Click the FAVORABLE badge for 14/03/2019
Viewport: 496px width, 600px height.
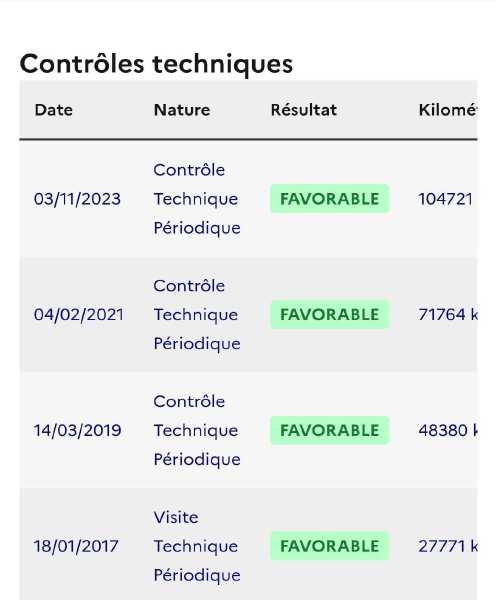pyautogui.click(x=330, y=430)
